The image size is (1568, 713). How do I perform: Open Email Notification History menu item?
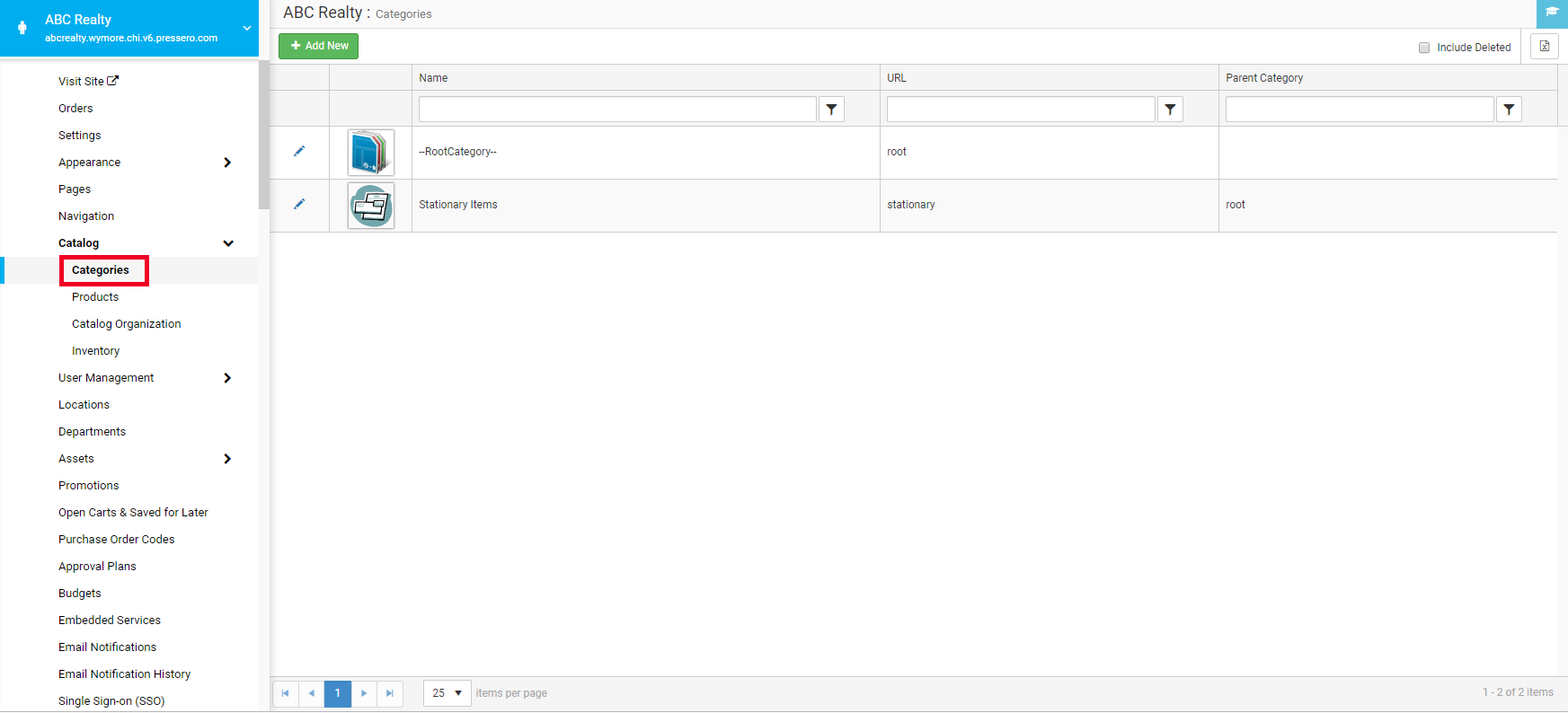pos(125,674)
